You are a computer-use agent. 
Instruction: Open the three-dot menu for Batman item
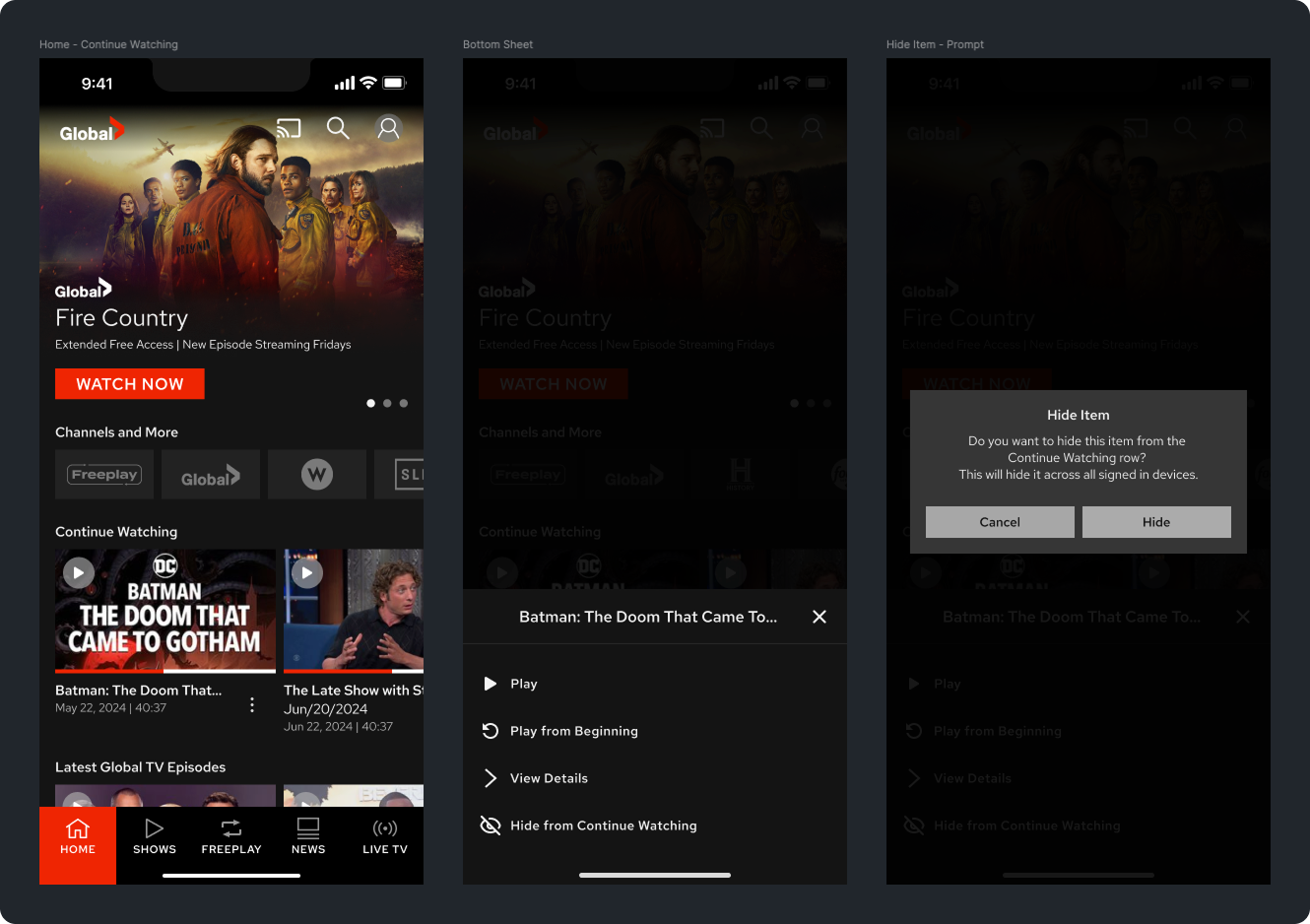(x=252, y=705)
